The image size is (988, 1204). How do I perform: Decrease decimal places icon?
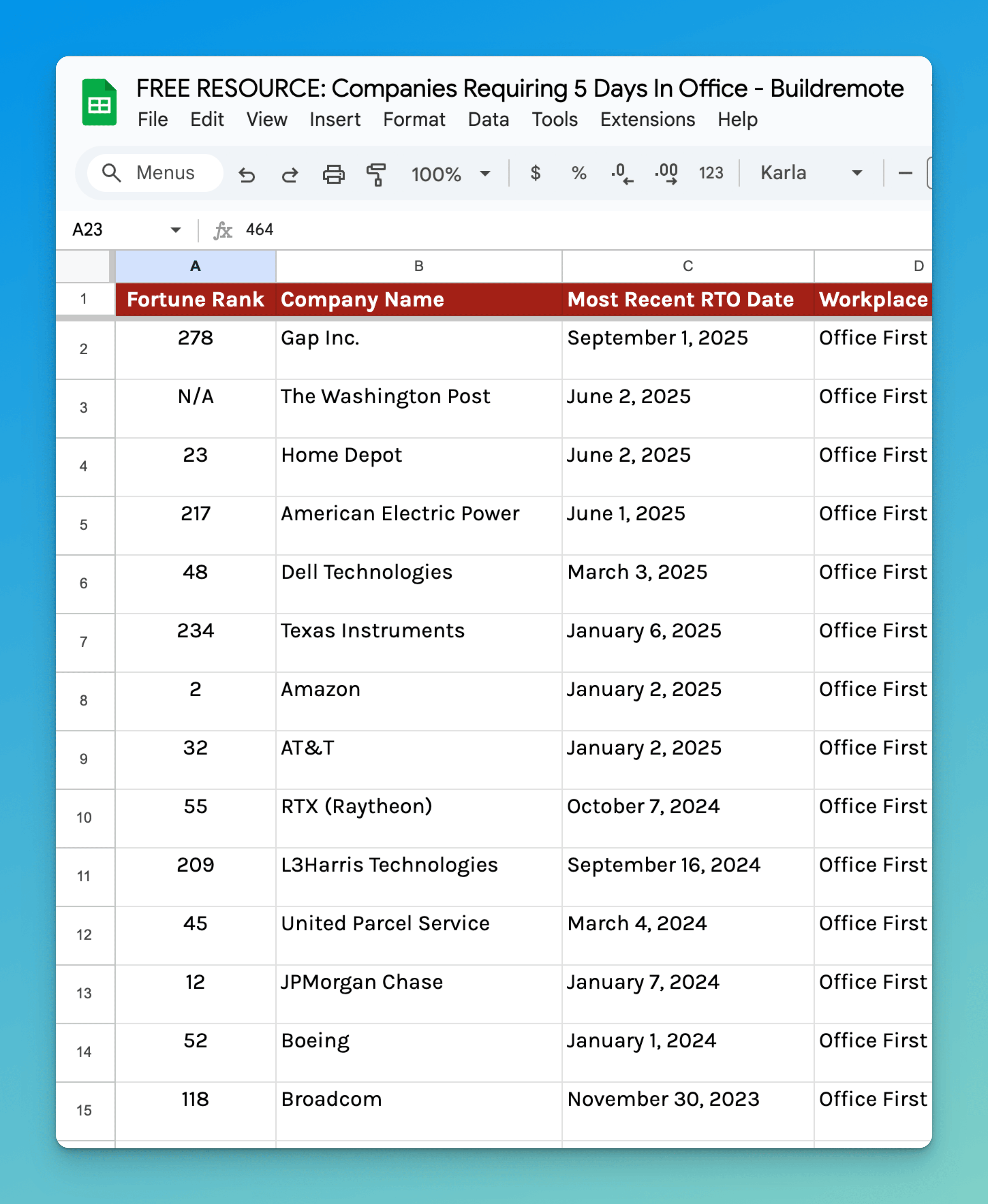pyautogui.click(x=622, y=174)
